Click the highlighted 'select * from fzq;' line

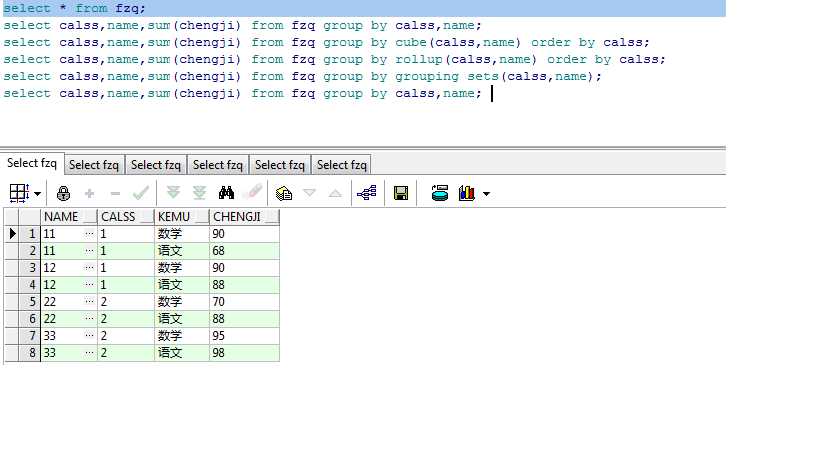coord(74,8)
